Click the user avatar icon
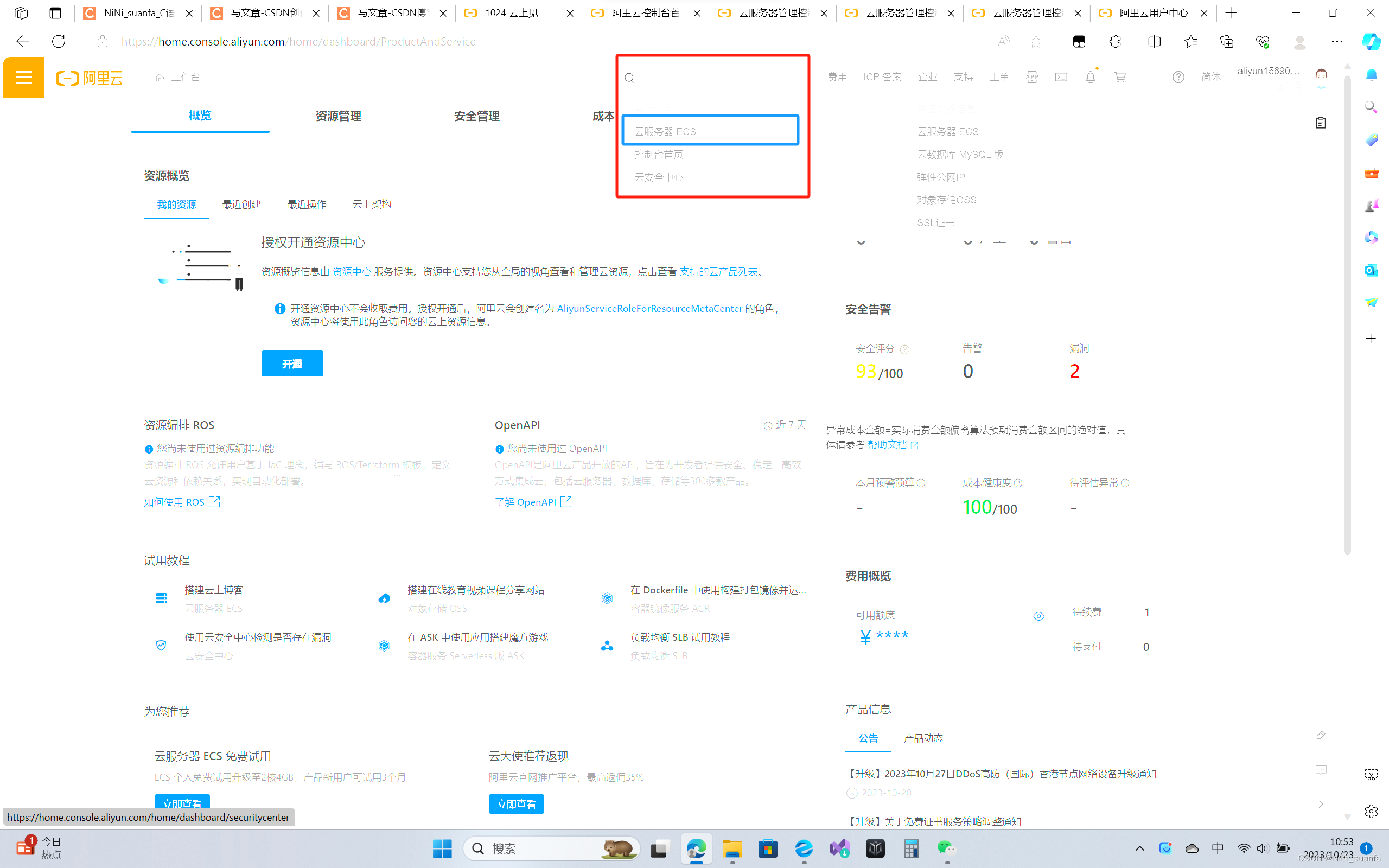The image size is (1389, 868). pyautogui.click(x=1321, y=77)
